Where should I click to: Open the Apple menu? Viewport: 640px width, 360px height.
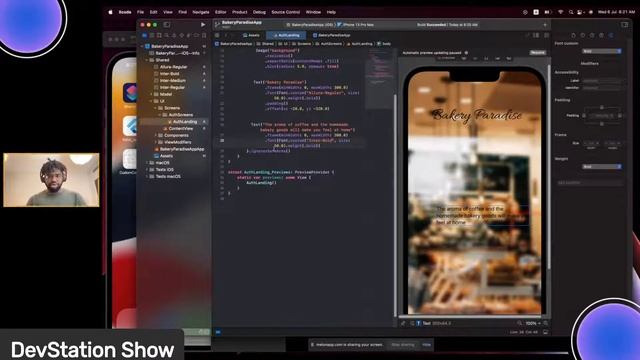pyautogui.click(x=110, y=12)
